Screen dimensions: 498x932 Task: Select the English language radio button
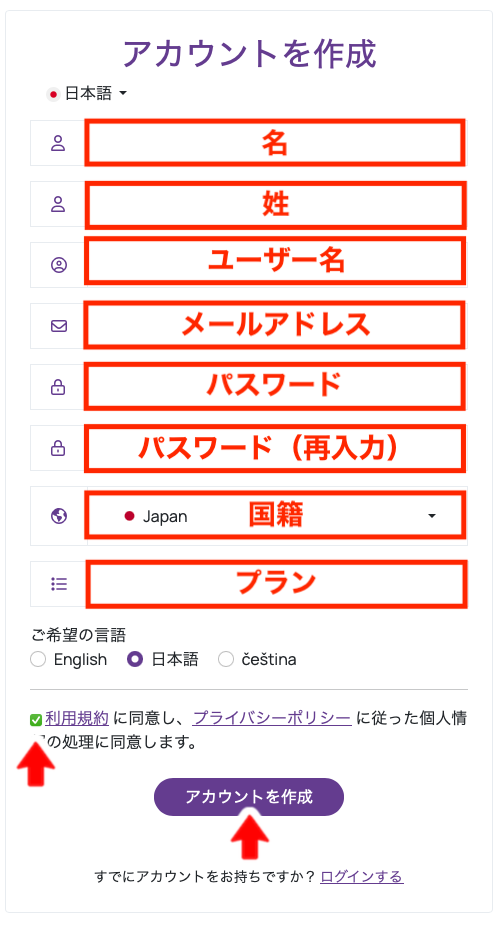[x=38, y=659]
